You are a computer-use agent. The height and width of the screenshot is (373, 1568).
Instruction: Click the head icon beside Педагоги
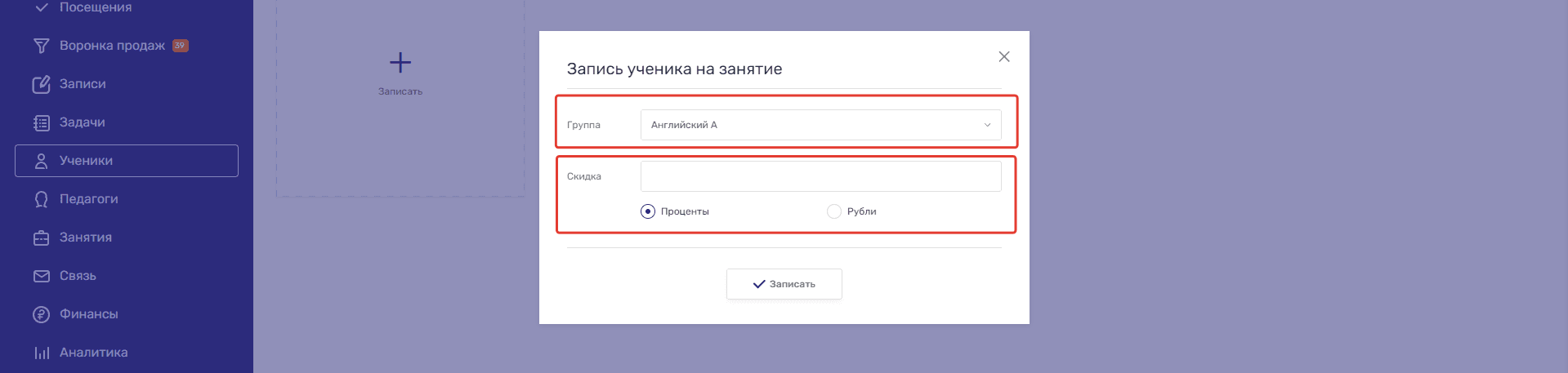pos(41,199)
